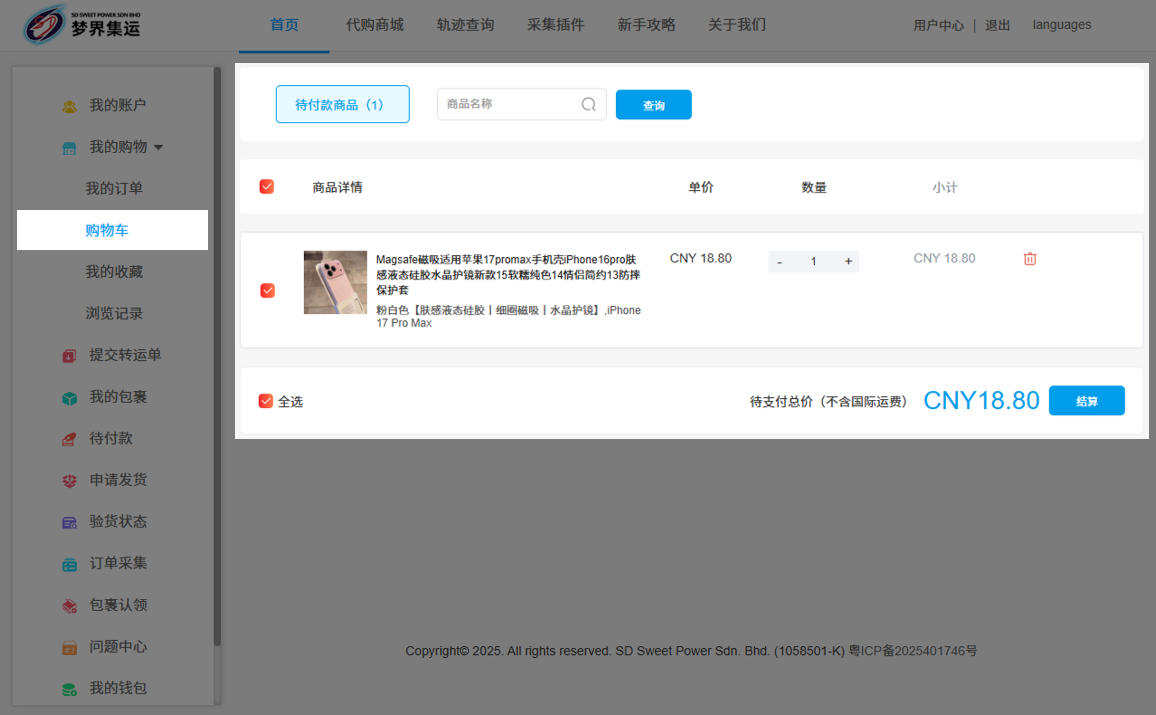Toggle the header select-all checkbox beside 商品详情
Viewport: 1156px width, 715px height.
(x=267, y=187)
